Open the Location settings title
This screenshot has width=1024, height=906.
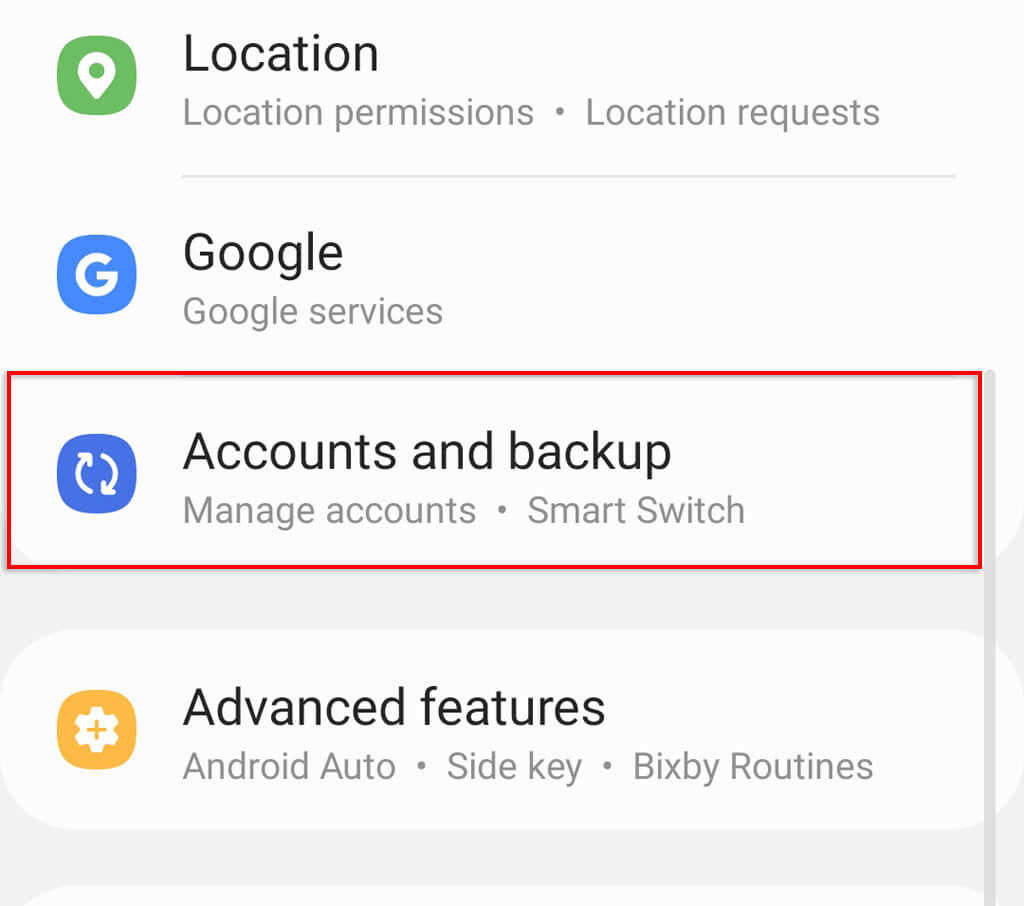(281, 53)
